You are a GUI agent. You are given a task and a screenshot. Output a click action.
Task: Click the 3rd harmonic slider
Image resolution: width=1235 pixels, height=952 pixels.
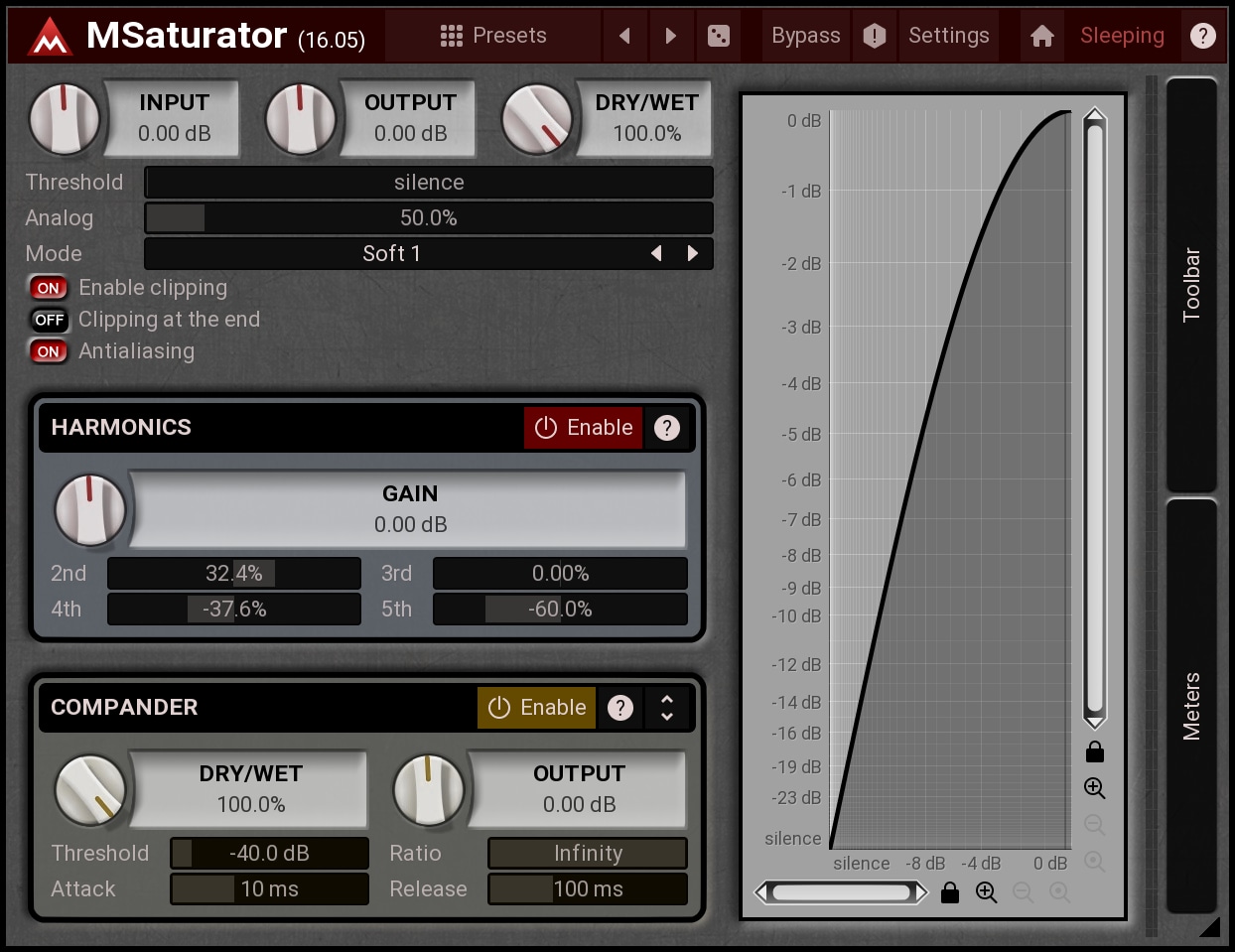point(560,574)
